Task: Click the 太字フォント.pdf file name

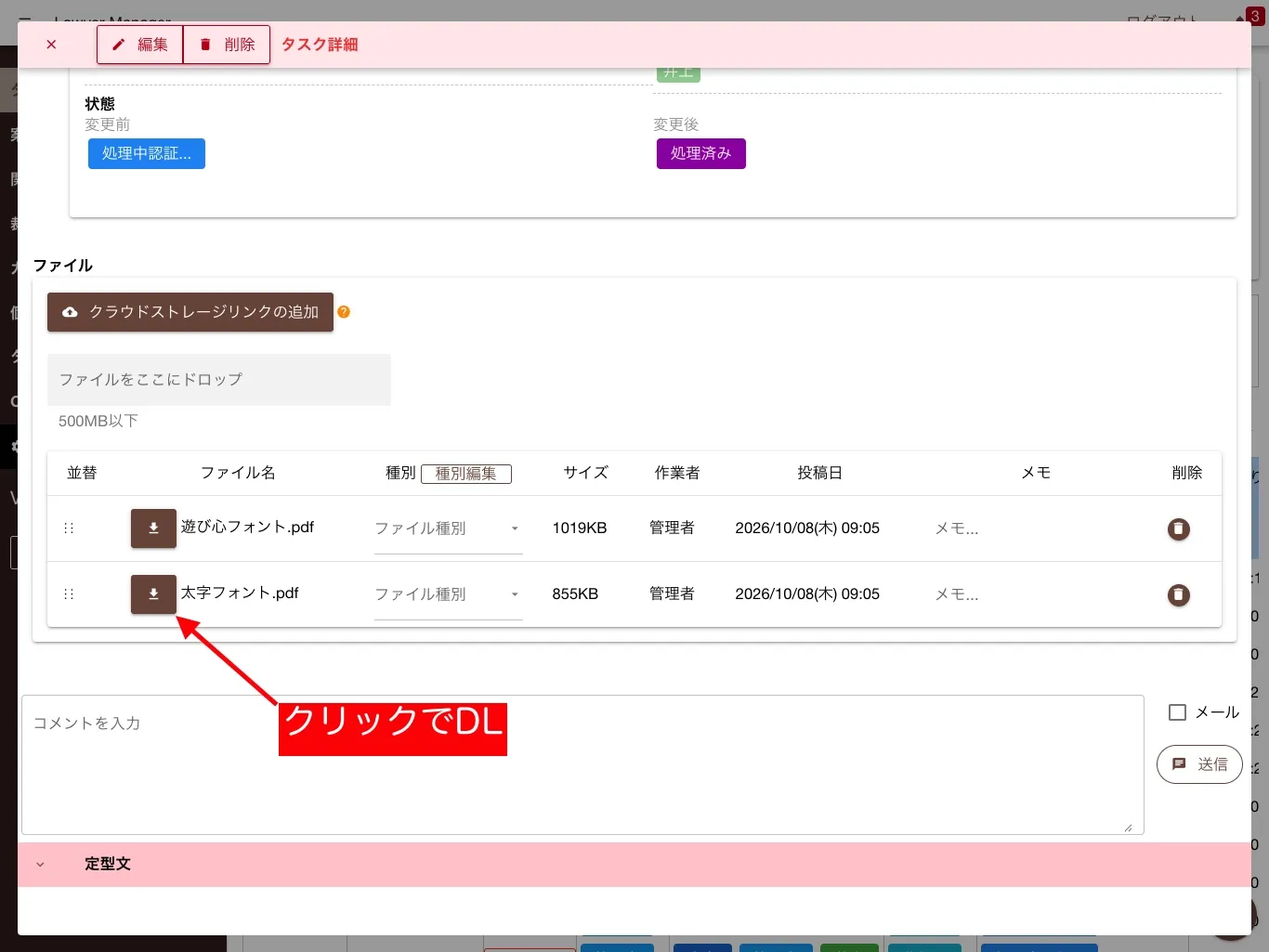Action: (x=240, y=593)
